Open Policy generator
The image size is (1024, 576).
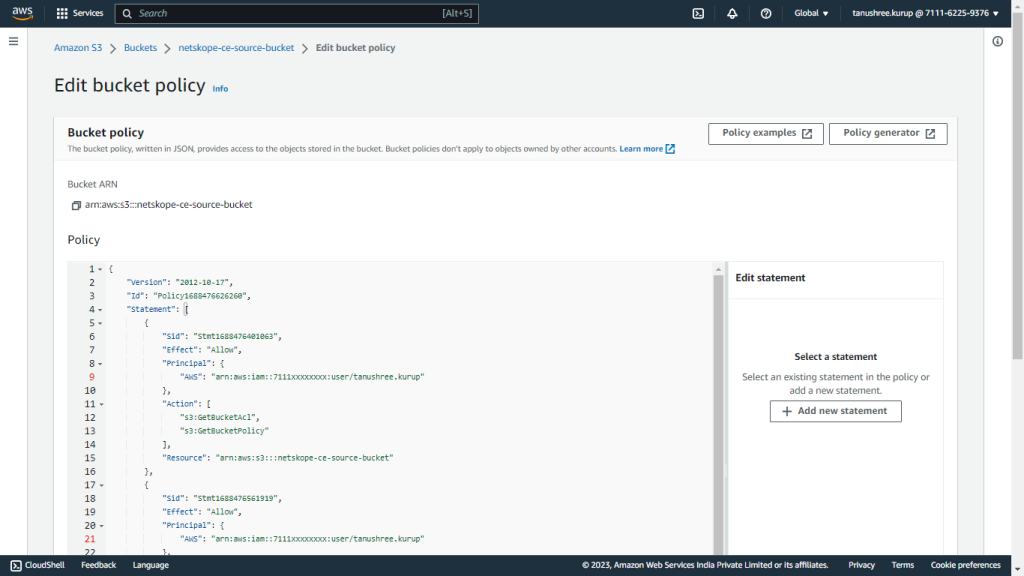tap(888, 133)
